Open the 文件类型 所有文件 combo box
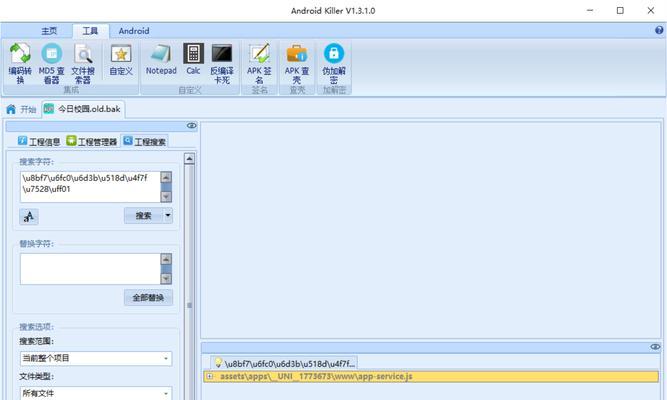Screen dimensions: 667x400 [x=96, y=393]
